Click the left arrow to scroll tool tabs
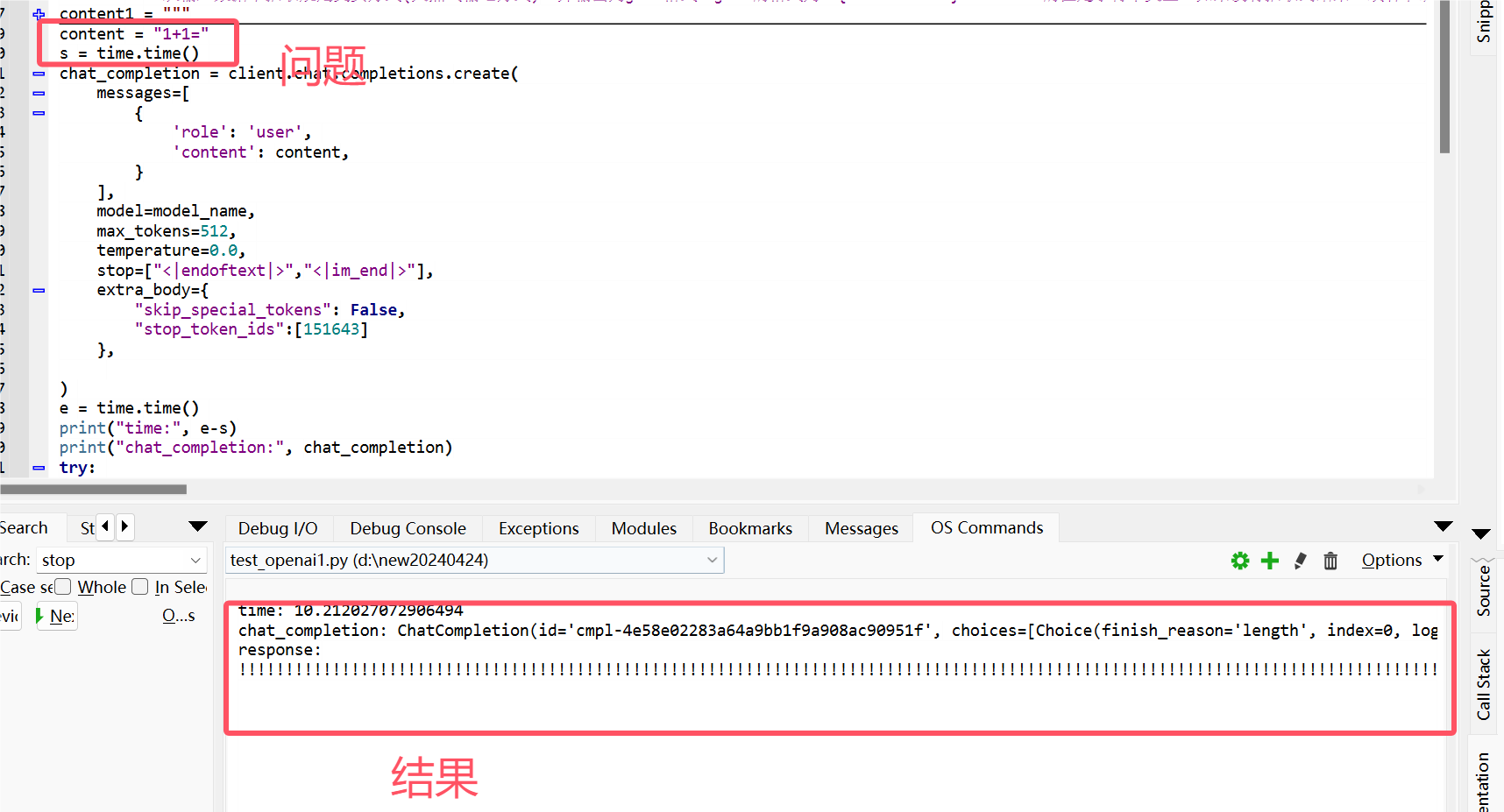Image resolution: width=1504 pixels, height=812 pixels. tap(105, 526)
